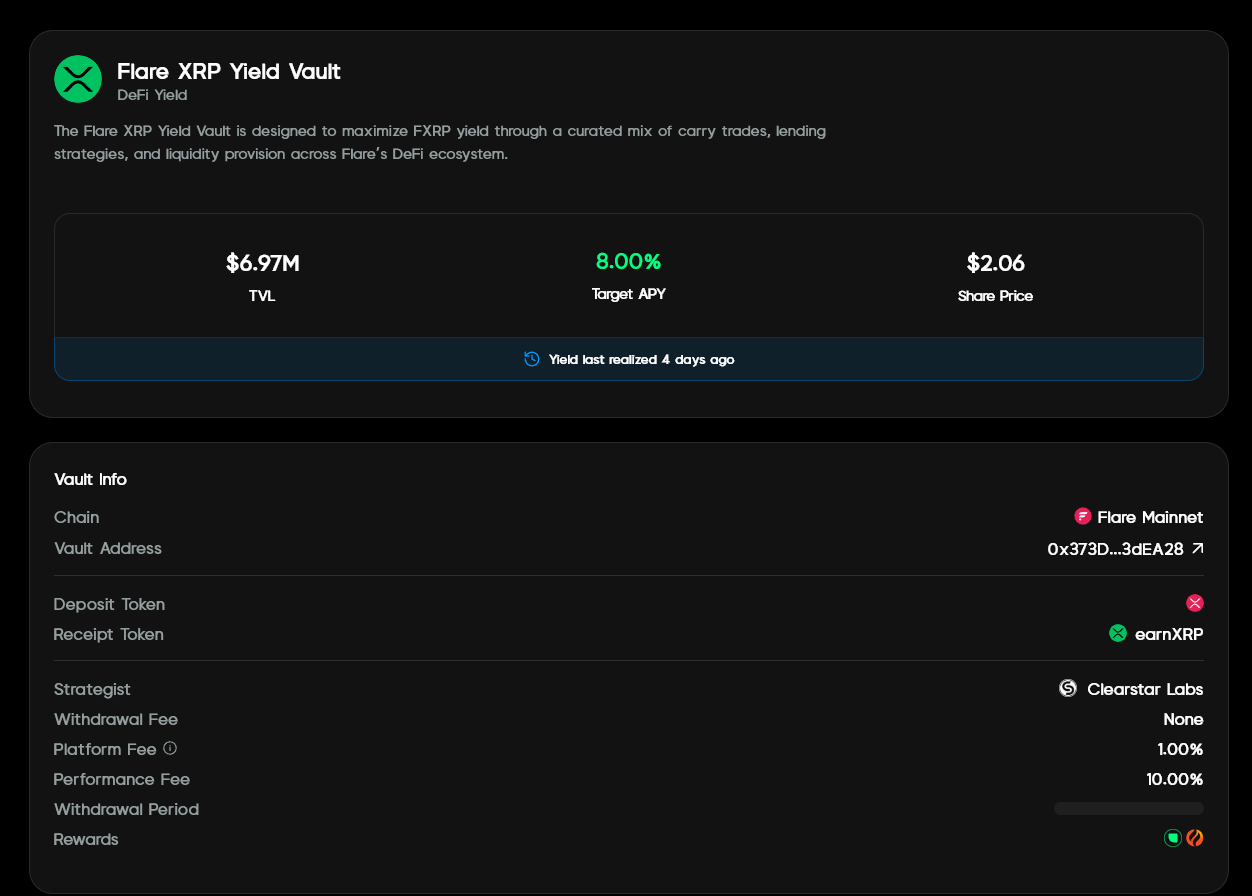
Task: Click the $2.06 Share Price value
Action: tap(995, 263)
